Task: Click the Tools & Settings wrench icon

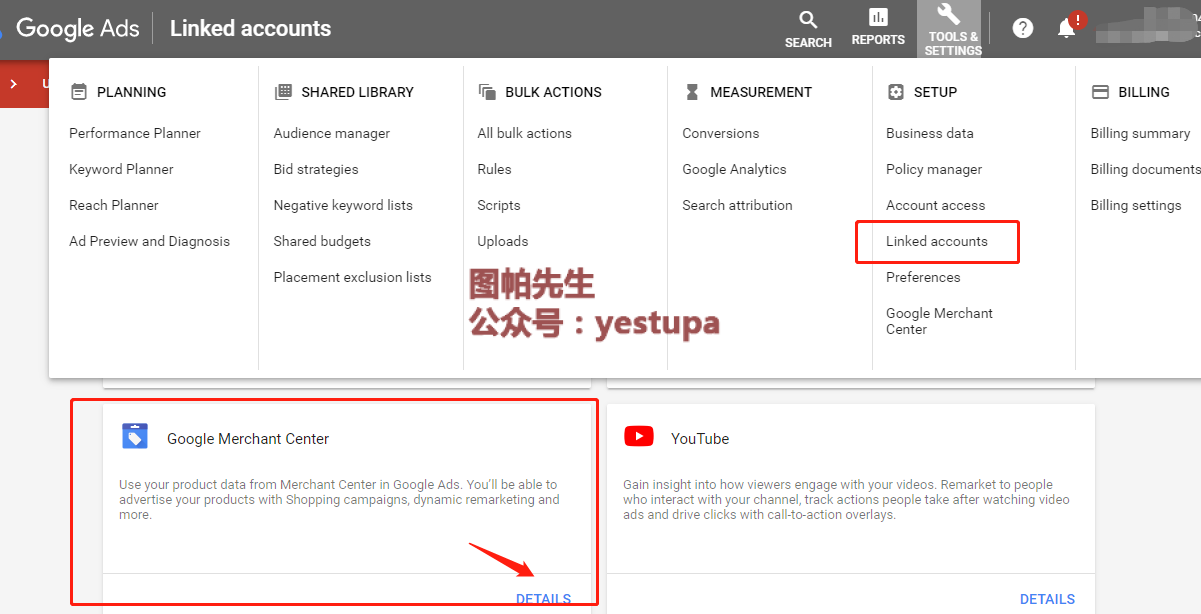Action: pos(948,14)
